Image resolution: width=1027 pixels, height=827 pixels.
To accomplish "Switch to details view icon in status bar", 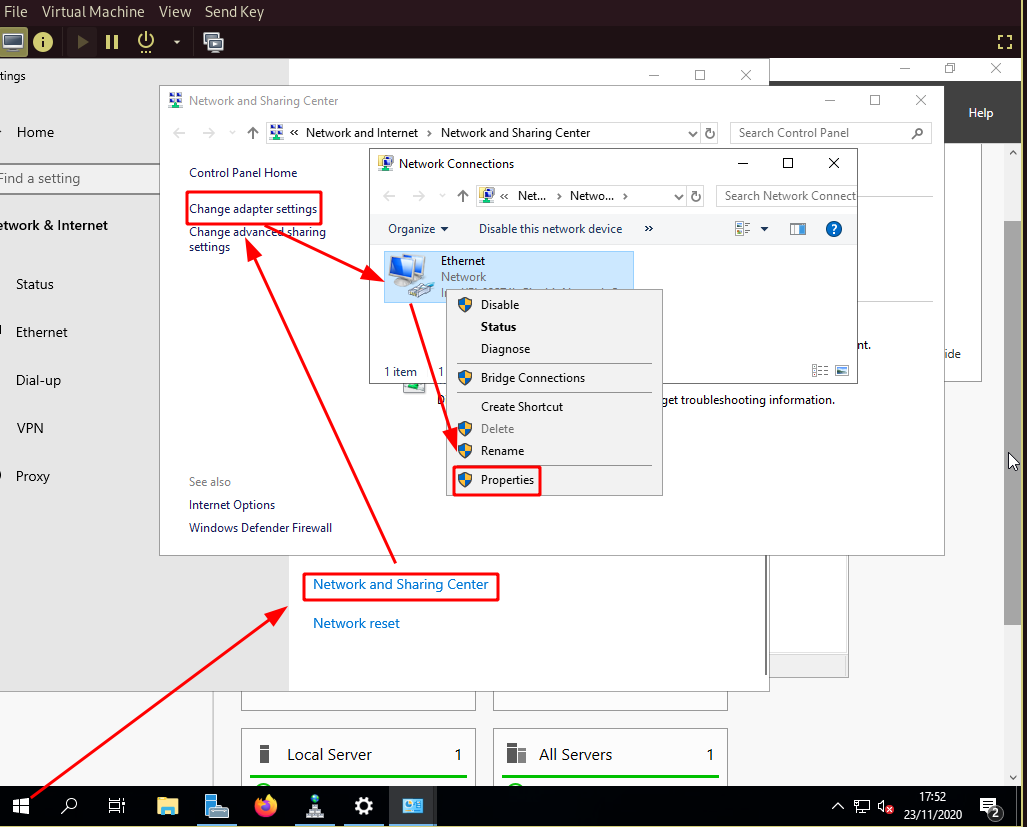I will point(820,371).
